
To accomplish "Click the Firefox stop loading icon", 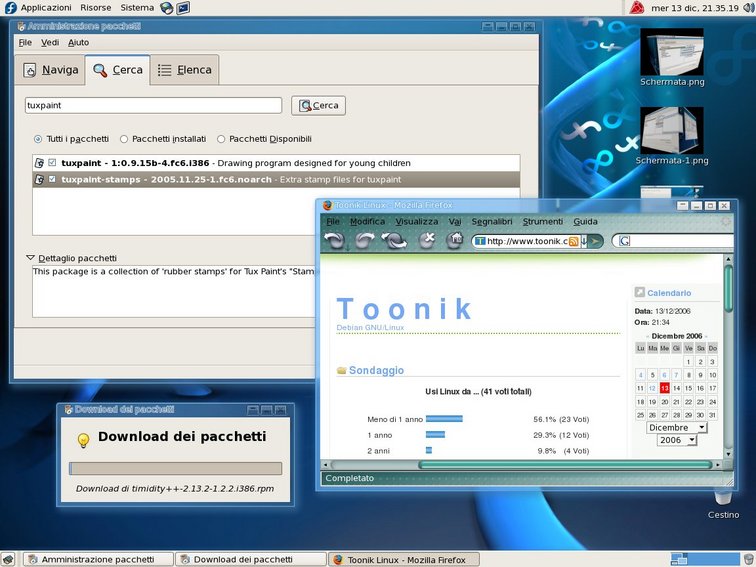I will coord(427,240).
